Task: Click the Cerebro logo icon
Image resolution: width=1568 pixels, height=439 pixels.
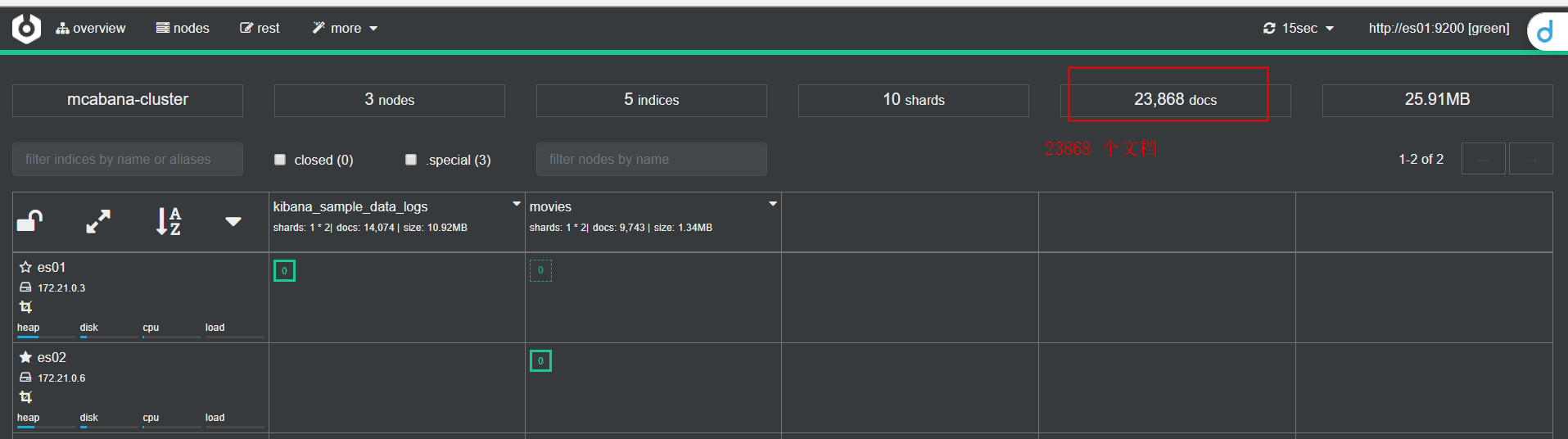Action: pyautogui.click(x=26, y=29)
